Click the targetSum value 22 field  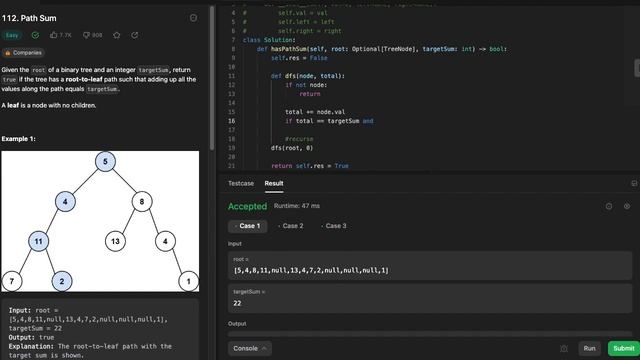click(x=430, y=298)
